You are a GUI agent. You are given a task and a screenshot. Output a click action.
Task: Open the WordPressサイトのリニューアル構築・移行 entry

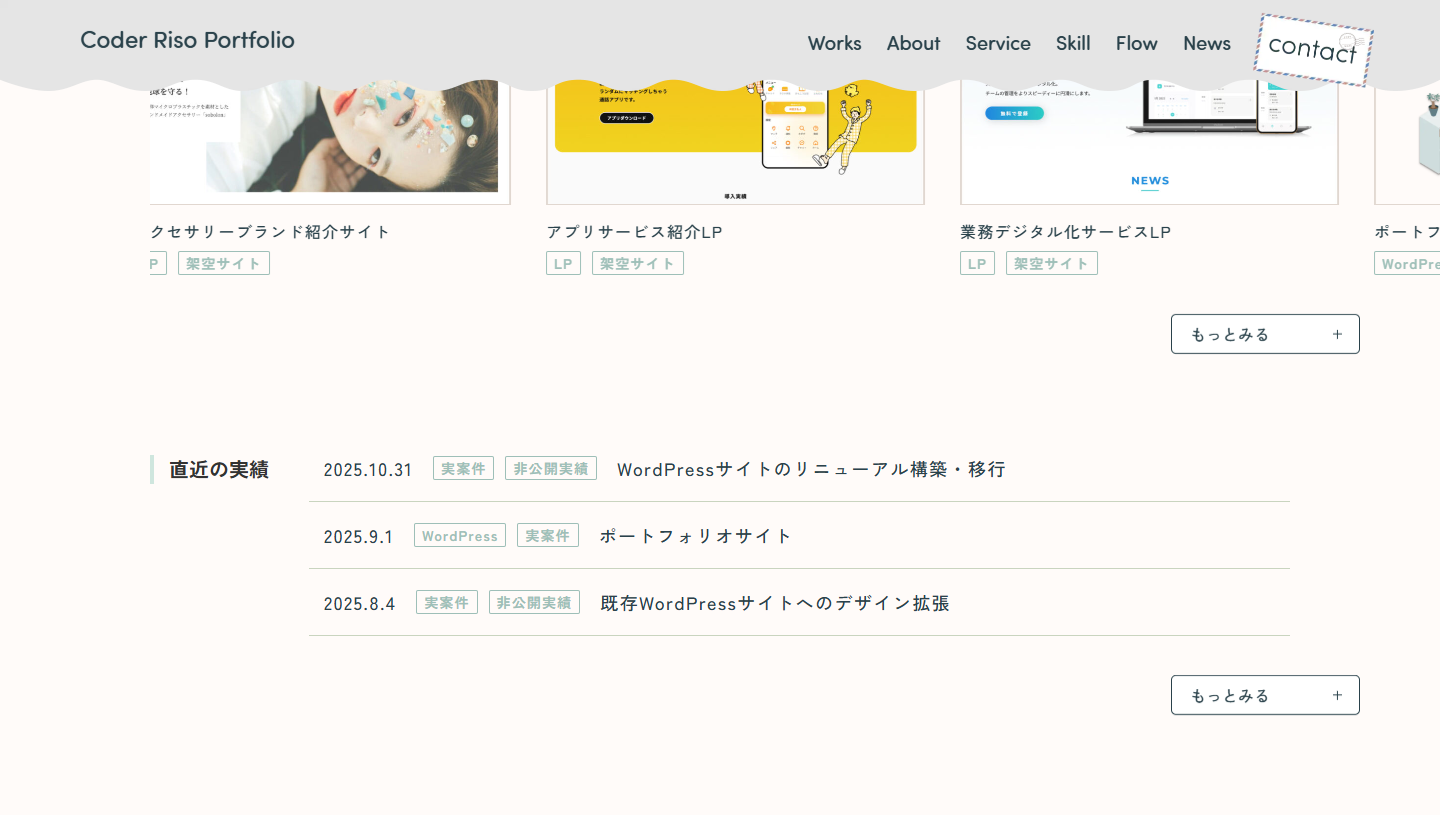click(812, 468)
